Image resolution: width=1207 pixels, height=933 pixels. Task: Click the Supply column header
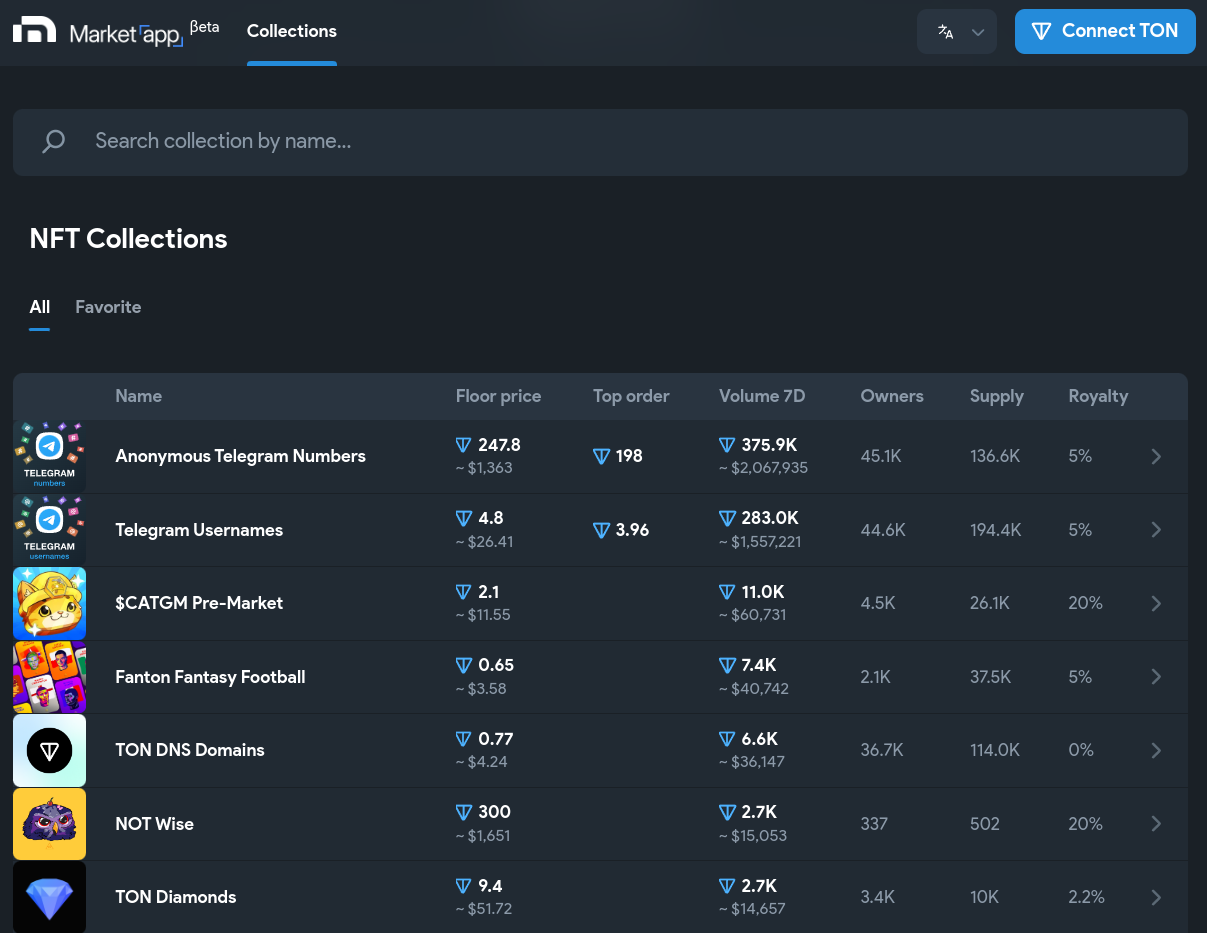(x=997, y=396)
